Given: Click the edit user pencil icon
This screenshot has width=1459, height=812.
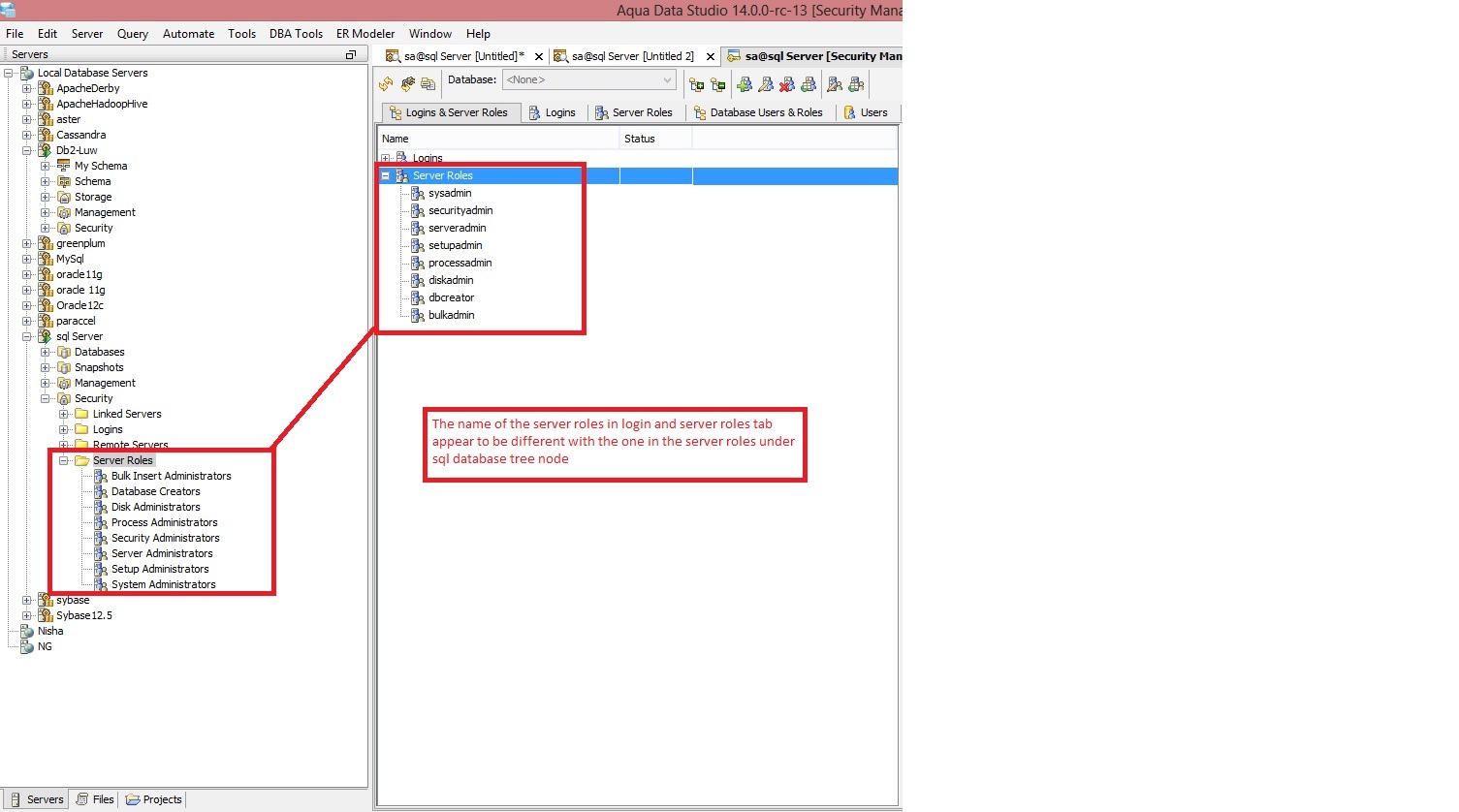Looking at the screenshot, I should tap(766, 84).
